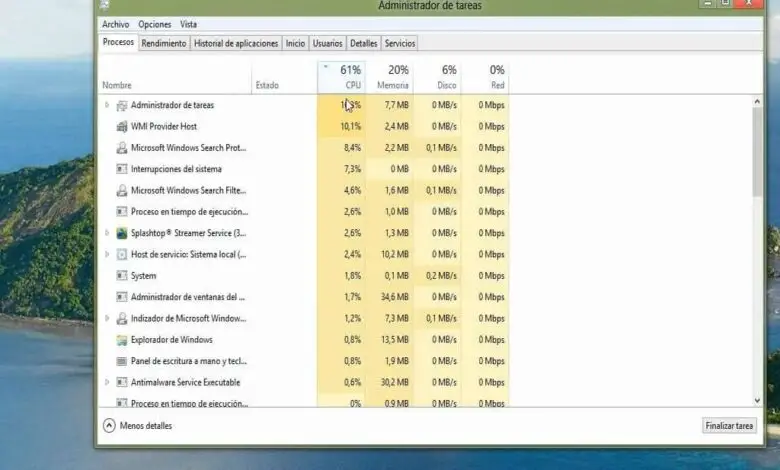The width and height of the screenshot is (780, 470).
Task: Click the Menos detalles circle arrow icon
Action: click(x=109, y=426)
